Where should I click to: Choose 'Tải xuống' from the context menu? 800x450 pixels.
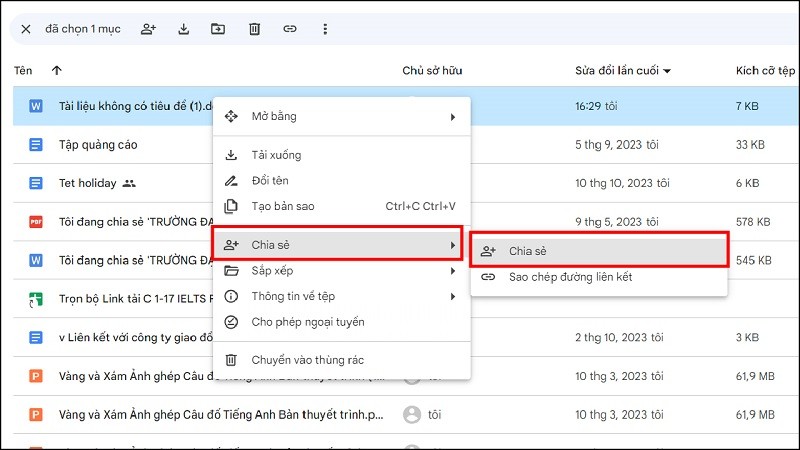tap(341, 155)
